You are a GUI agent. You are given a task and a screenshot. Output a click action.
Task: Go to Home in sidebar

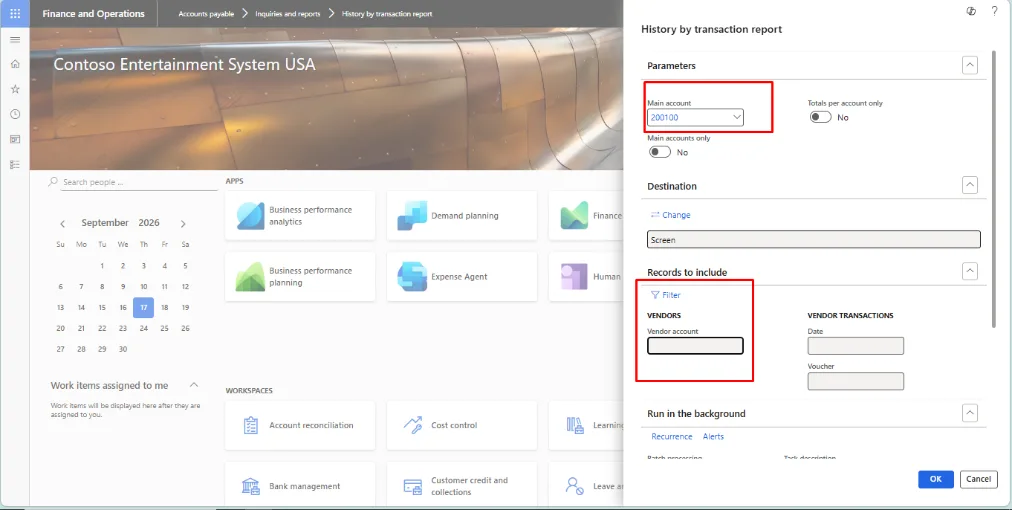(15, 64)
